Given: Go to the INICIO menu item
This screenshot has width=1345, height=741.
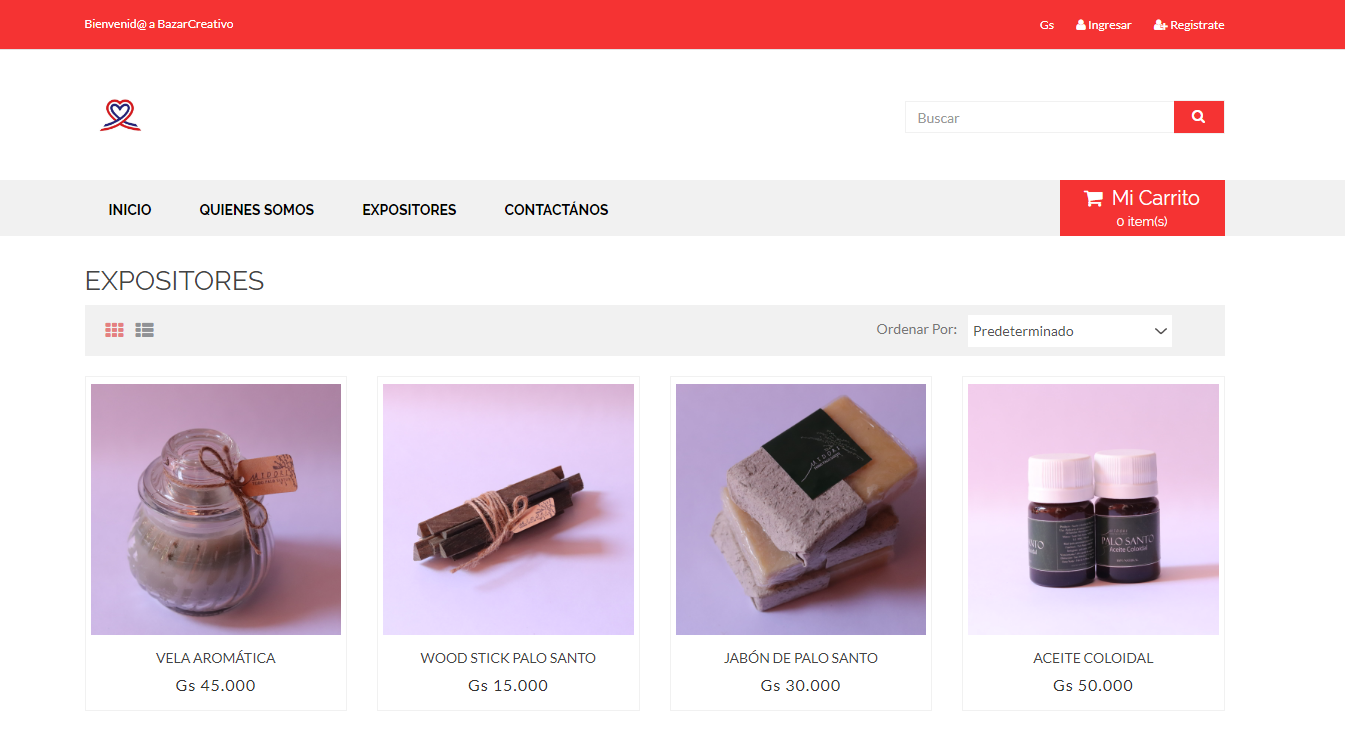Looking at the screenshot, I should (x=130, y=210).
